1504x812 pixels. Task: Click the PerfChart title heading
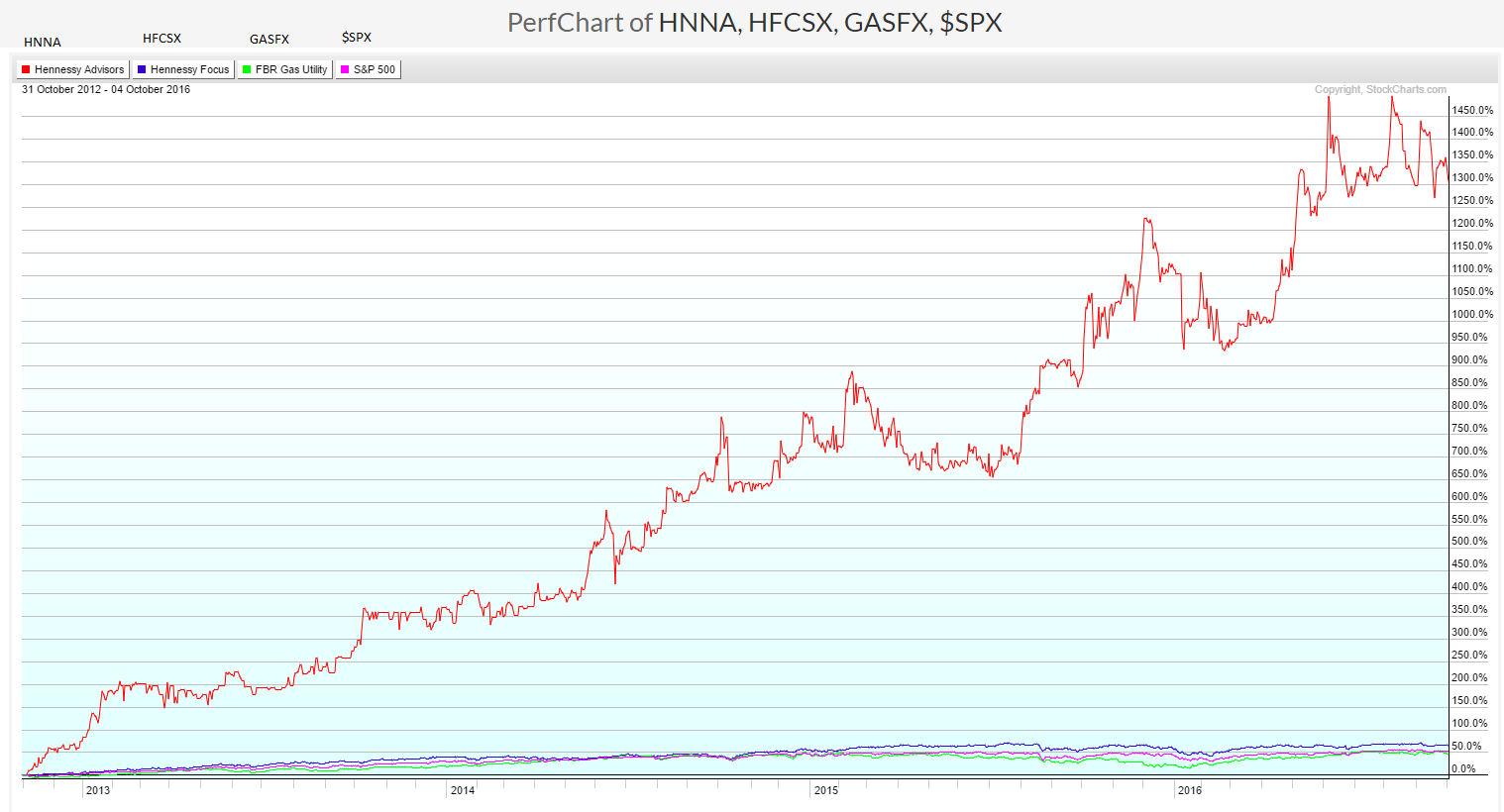(x=755, y=22)
